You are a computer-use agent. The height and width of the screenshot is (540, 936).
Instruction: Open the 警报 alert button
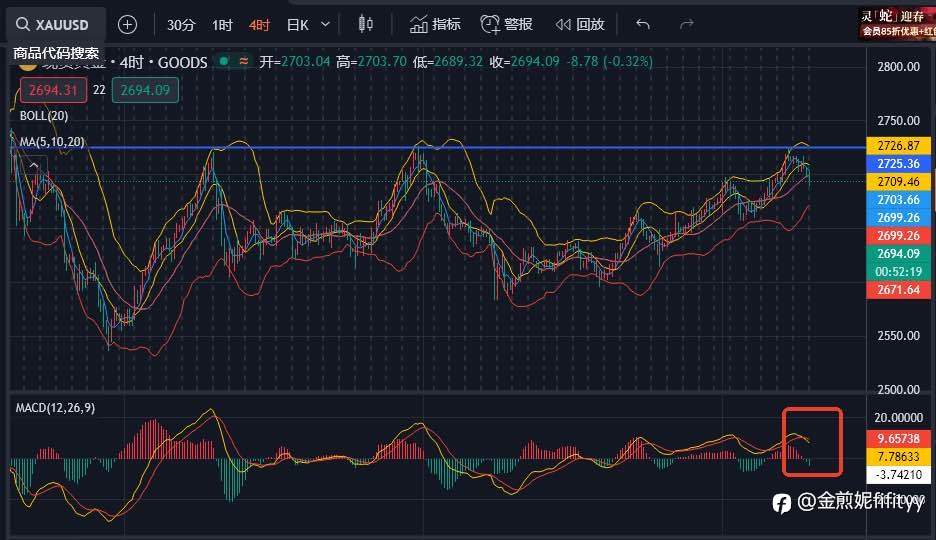[506, 24]
